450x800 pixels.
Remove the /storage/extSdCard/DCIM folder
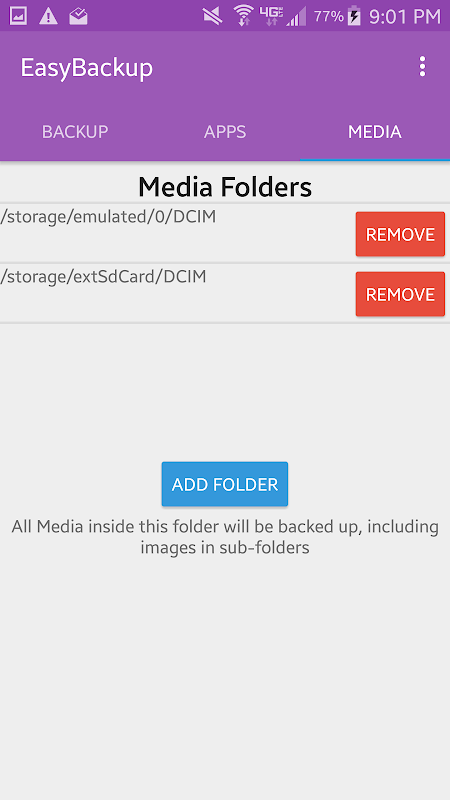pyautogui.click(x=400, y=294)
